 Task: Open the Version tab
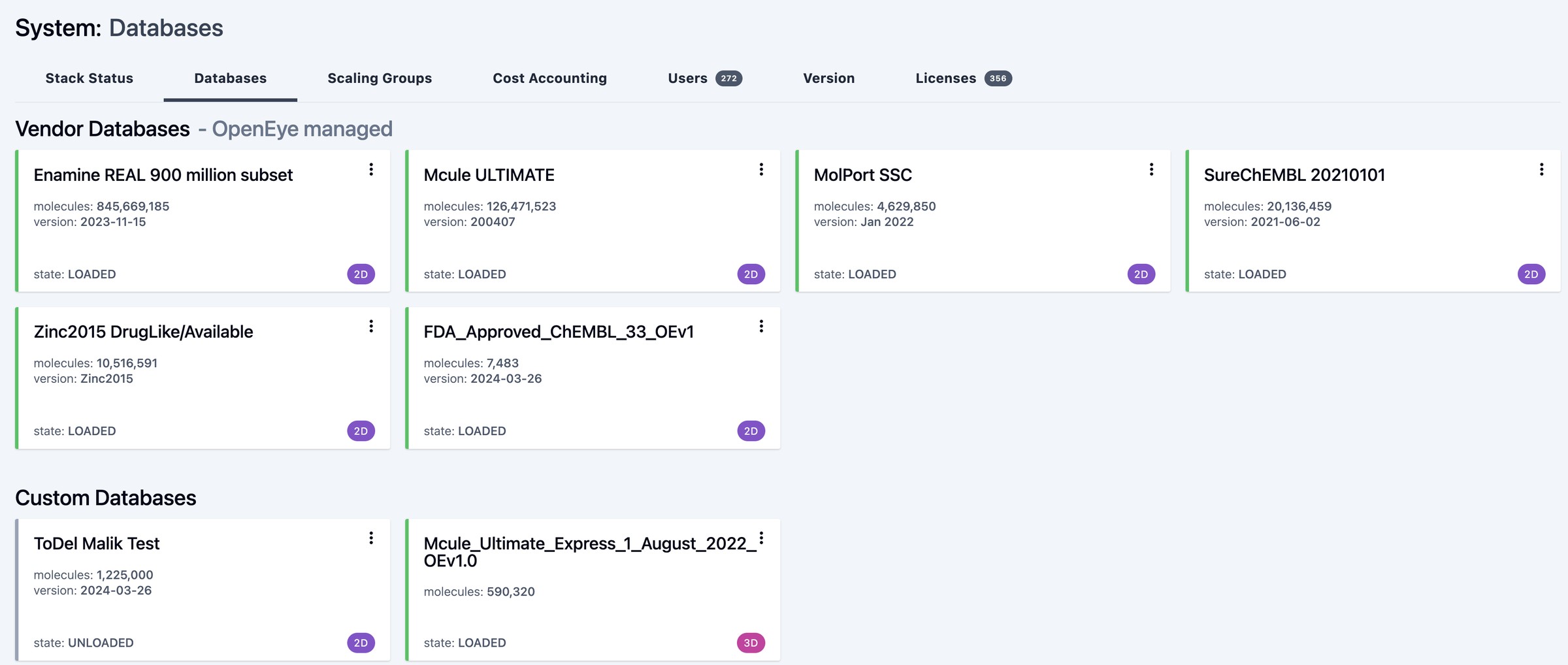coord(828,78)
